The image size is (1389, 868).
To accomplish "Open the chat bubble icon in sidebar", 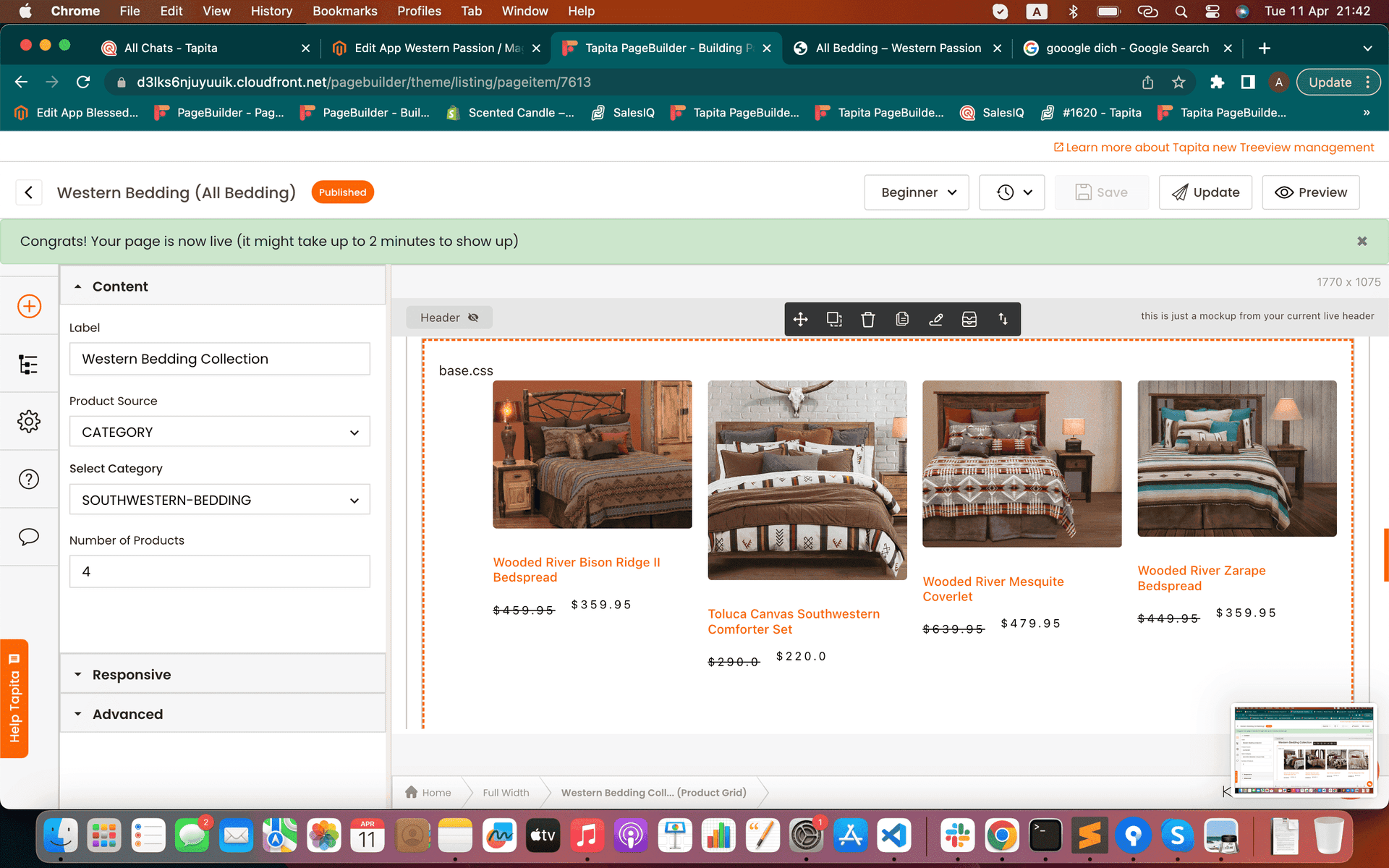I will (29, 537).
